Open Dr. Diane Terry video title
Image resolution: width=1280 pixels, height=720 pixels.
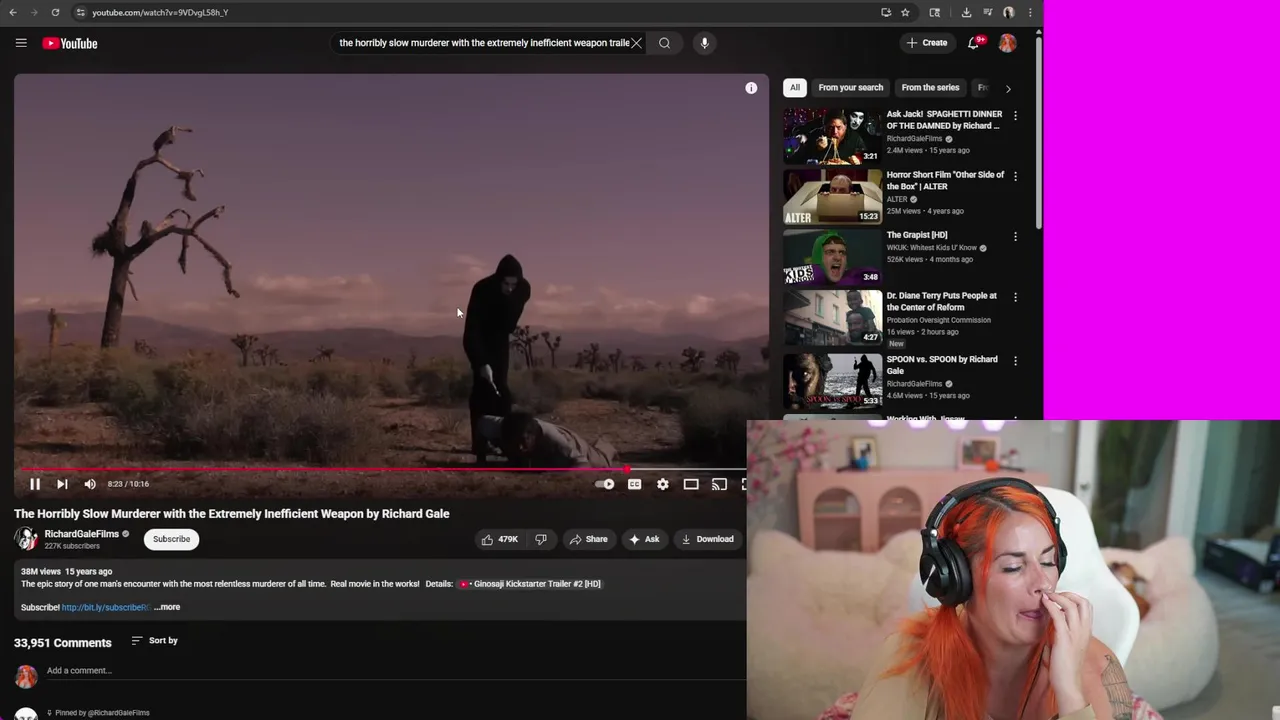coord(941,301)
